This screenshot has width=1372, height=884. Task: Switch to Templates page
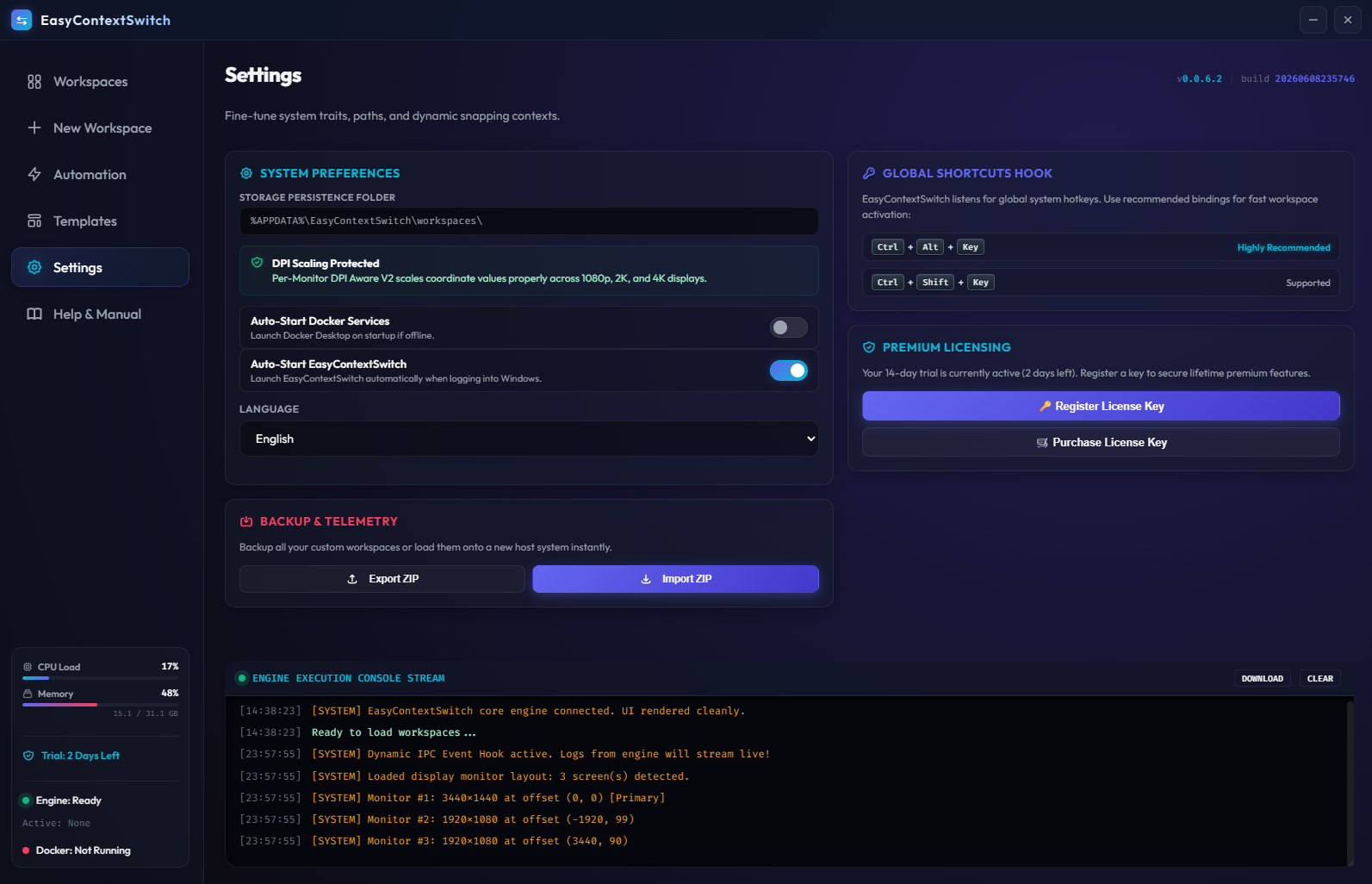pyautogui.click(x=100, y=221)
